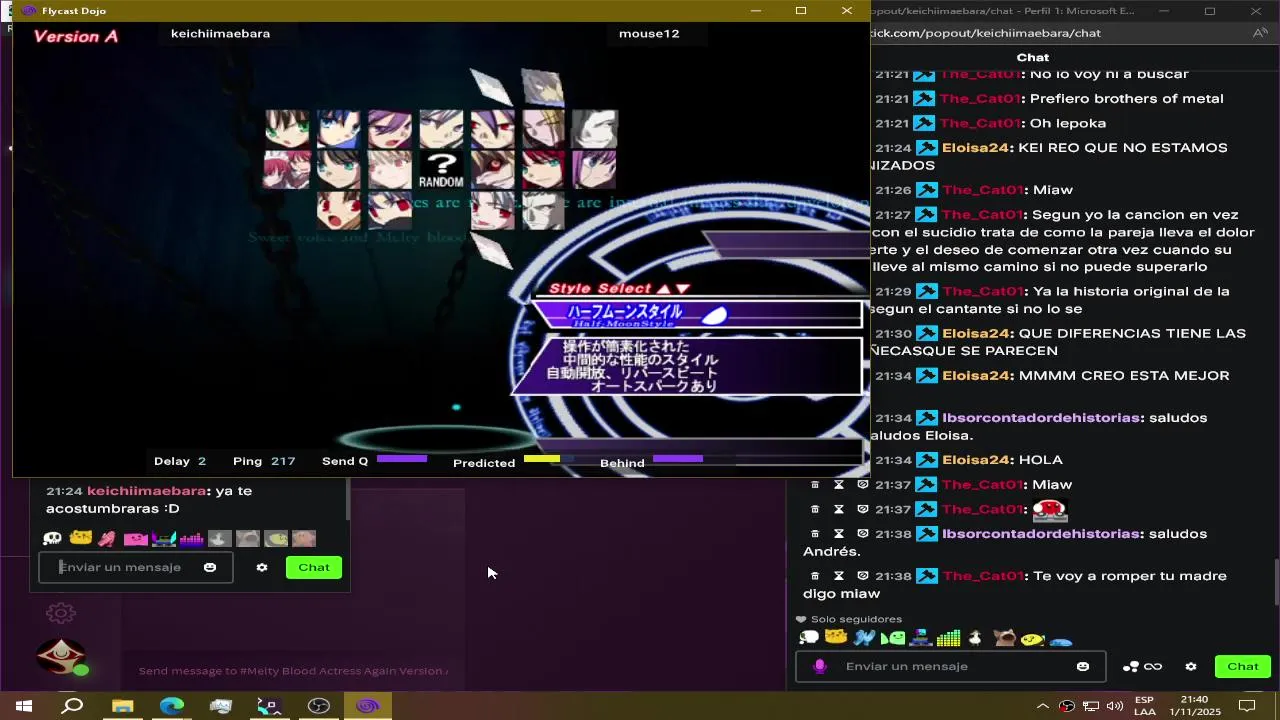
Task: Focus the left 'Enviar un mensaje' field
Action: (136, 567)
